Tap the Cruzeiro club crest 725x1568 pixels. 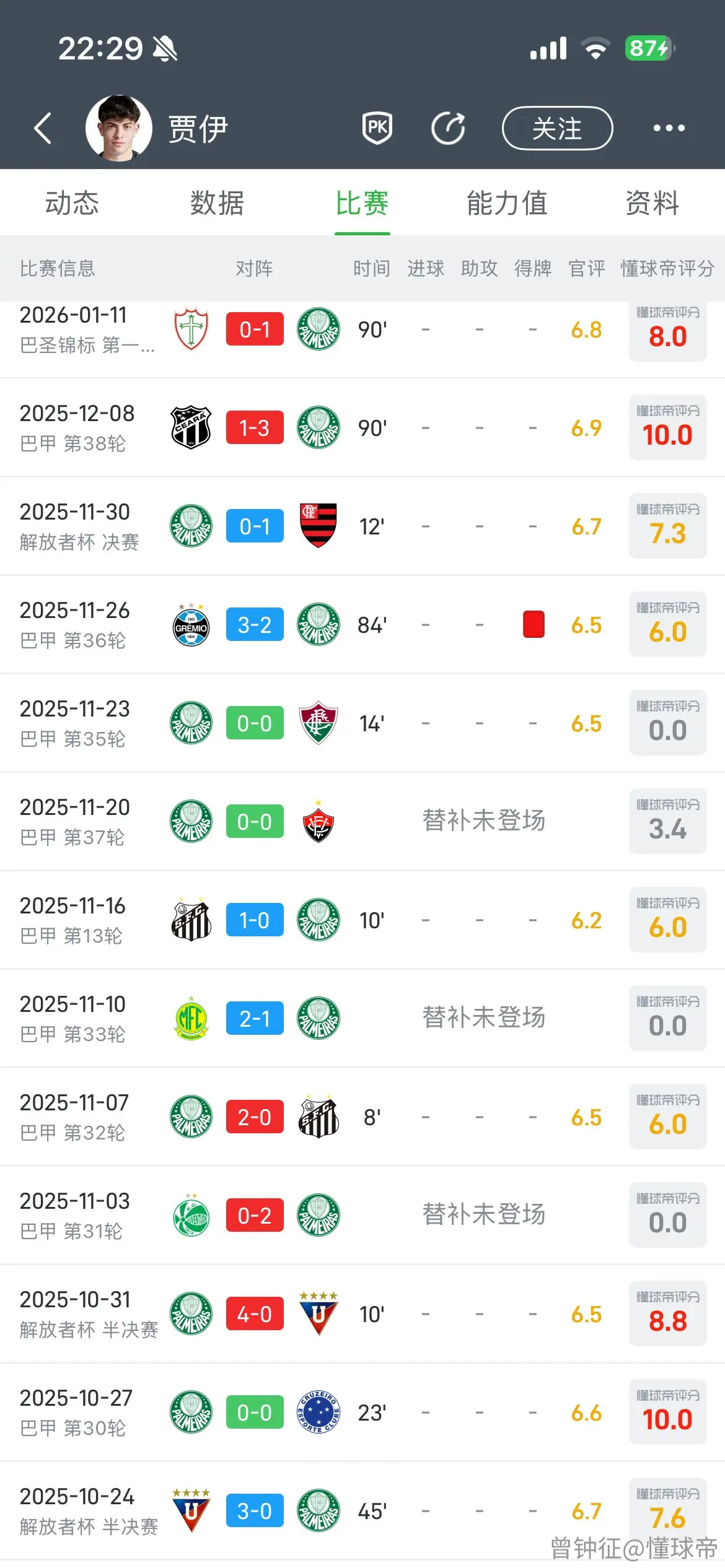tap(319, 1412)
